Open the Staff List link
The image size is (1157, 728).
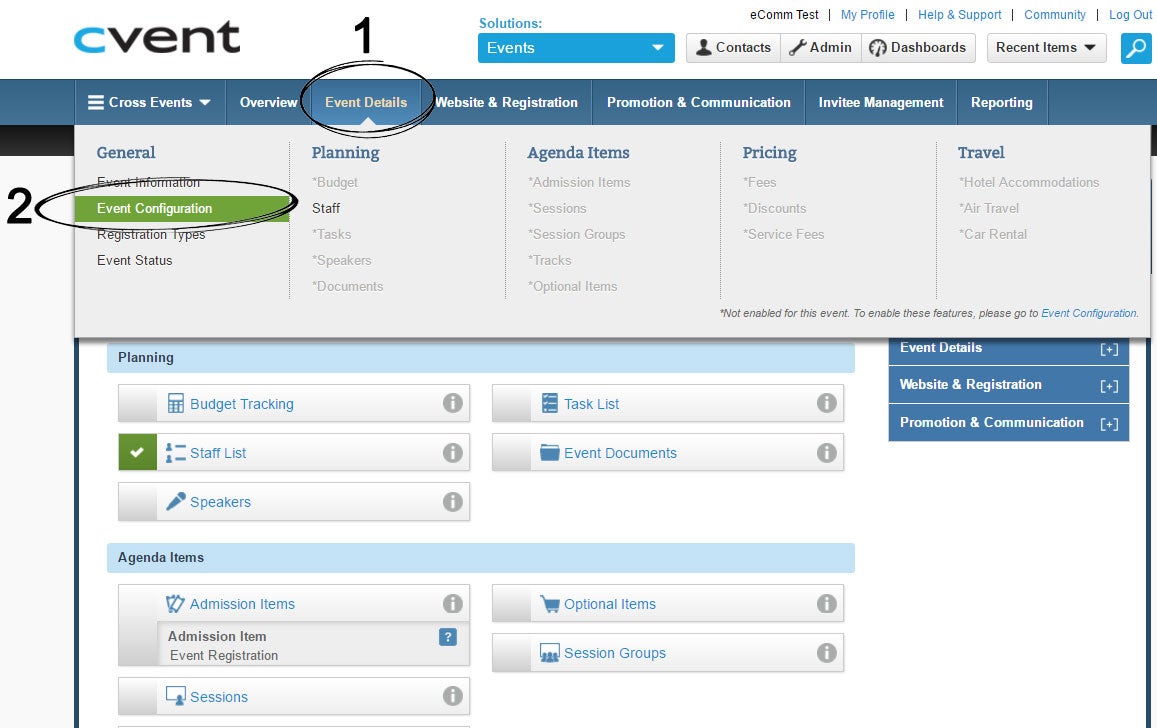[x=218, y=453]
